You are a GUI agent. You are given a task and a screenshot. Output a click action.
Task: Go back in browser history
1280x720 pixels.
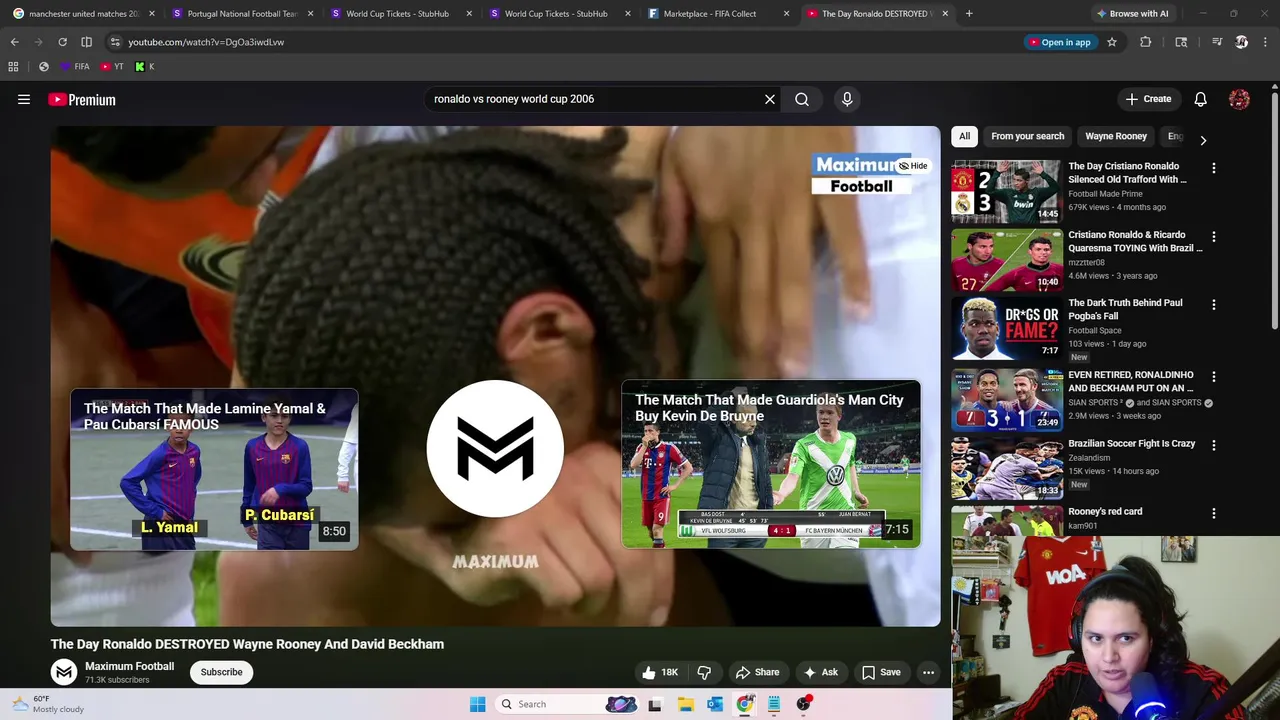coord(14,42)
